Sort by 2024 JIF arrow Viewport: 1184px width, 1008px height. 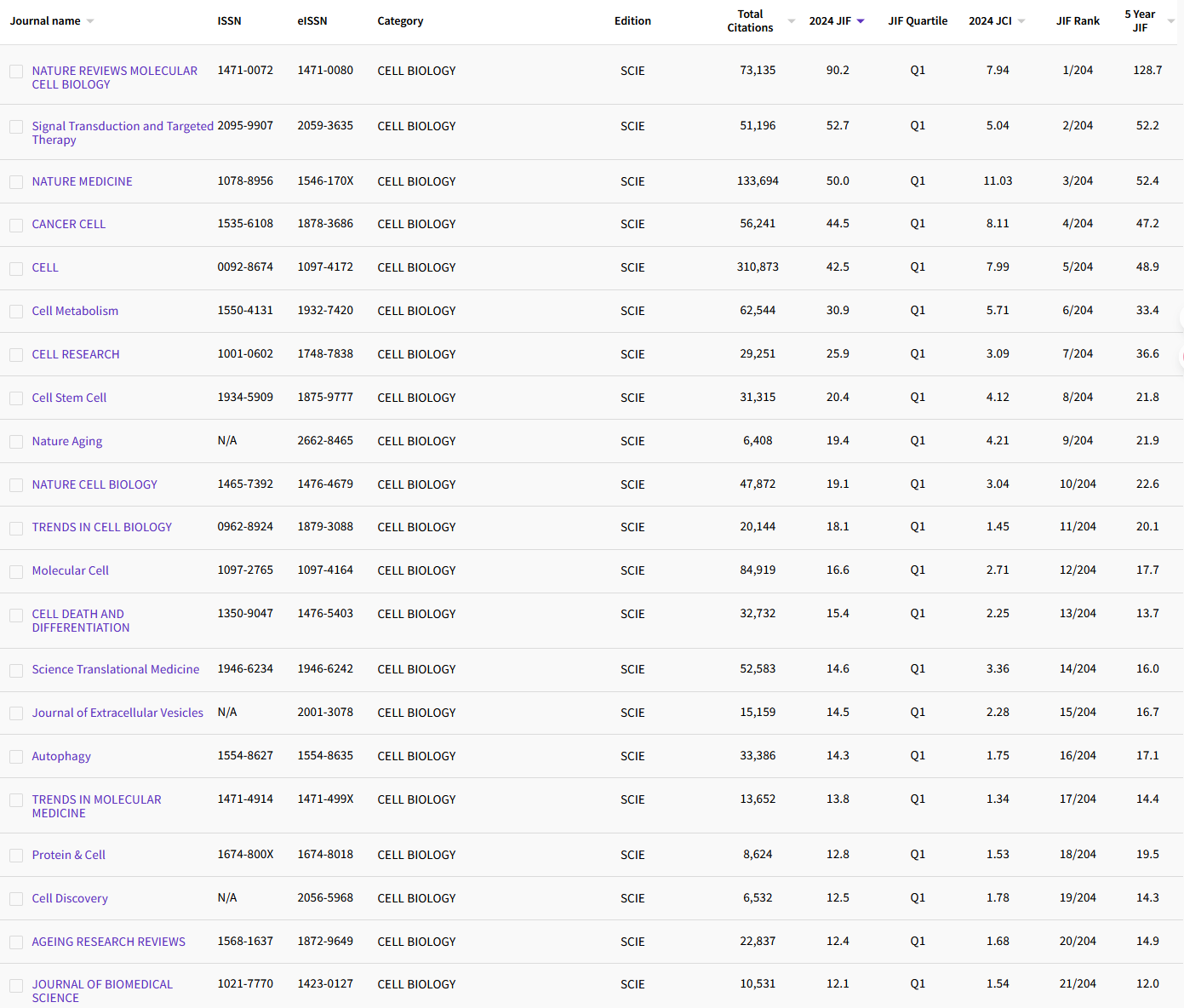click(861, 21)
